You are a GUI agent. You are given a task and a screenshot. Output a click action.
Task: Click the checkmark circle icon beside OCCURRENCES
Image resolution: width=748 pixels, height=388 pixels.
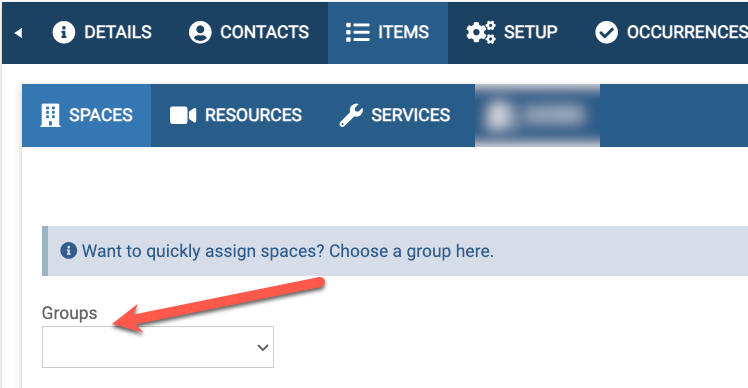coord(606,32)
